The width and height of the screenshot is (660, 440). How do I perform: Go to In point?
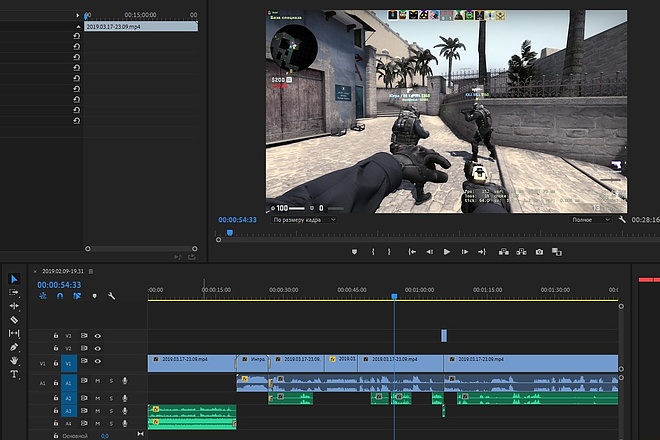click(x=412, y=252)
